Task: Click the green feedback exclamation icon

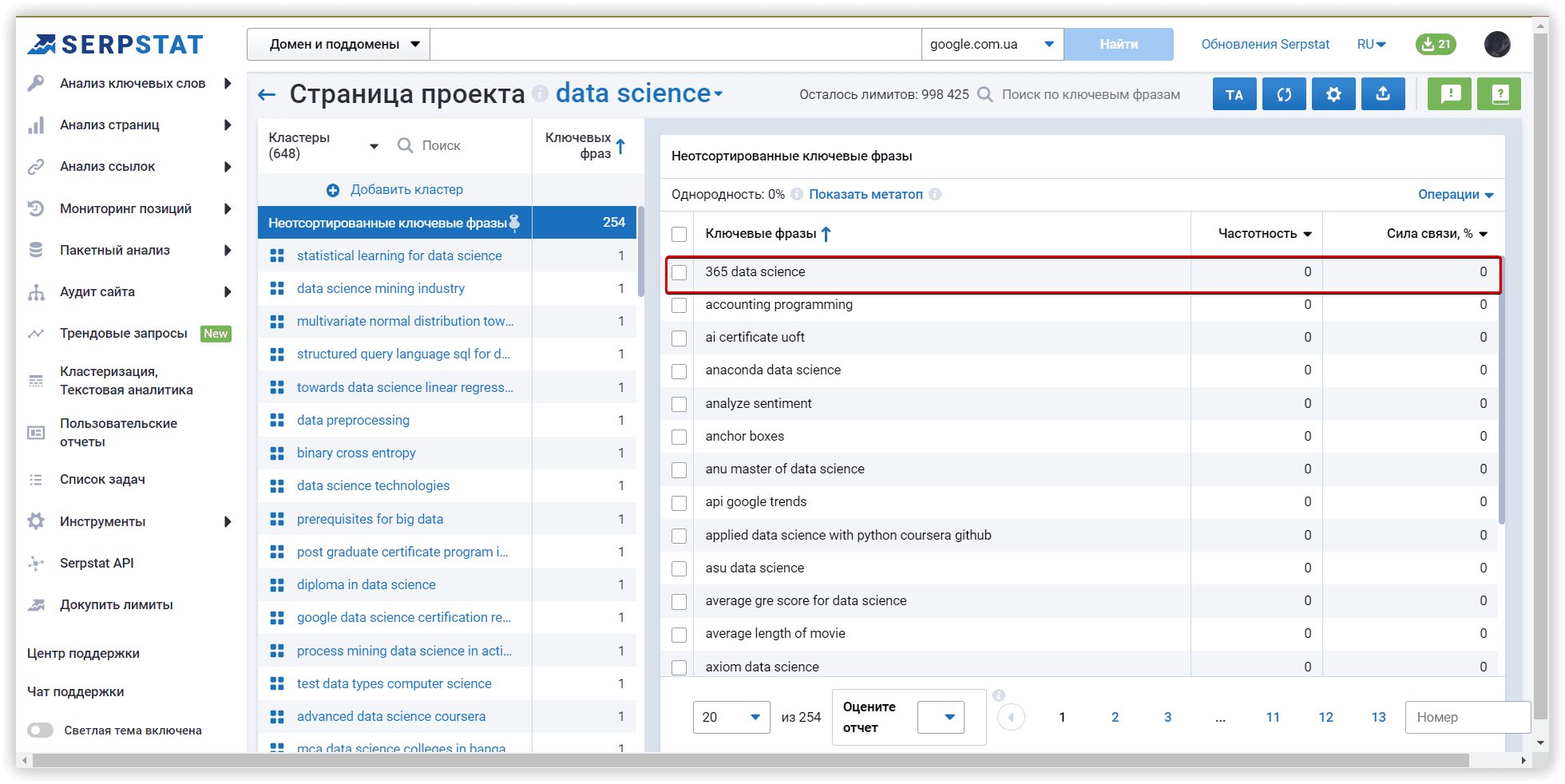Action: (1449, 94)
